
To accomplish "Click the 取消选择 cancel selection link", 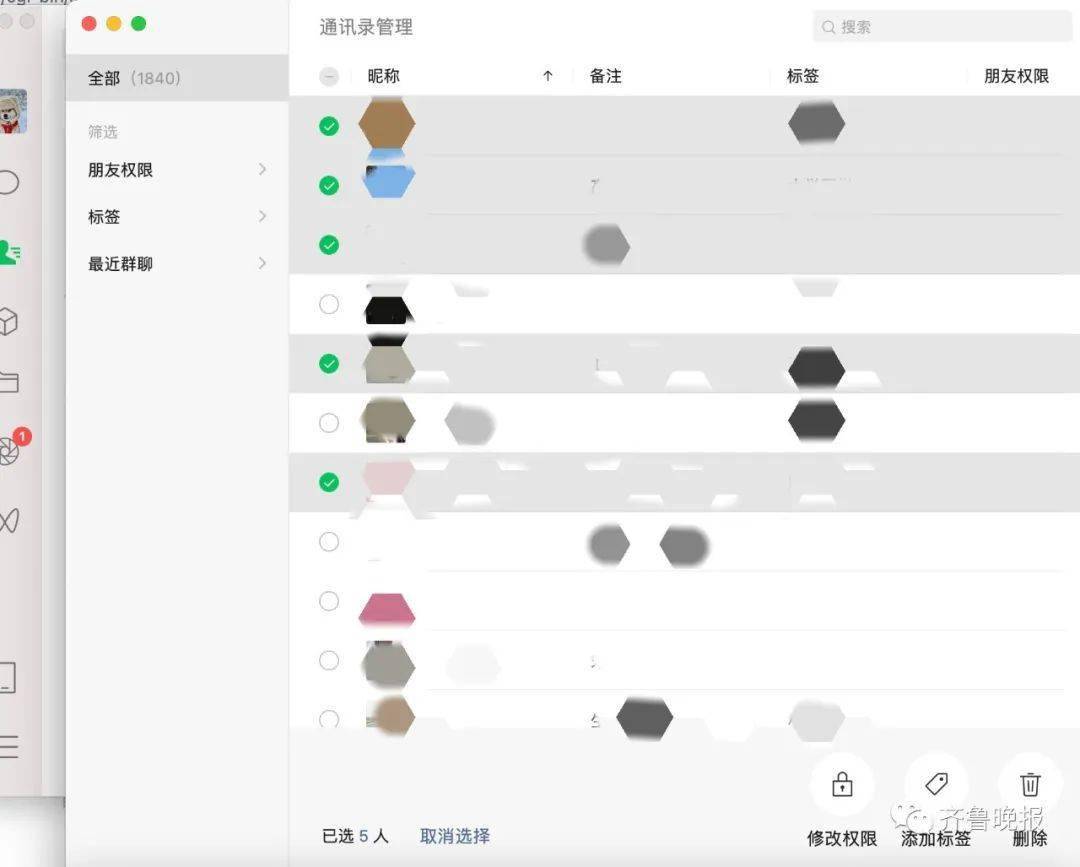I will pyautogui.click(x=454, y=836).
